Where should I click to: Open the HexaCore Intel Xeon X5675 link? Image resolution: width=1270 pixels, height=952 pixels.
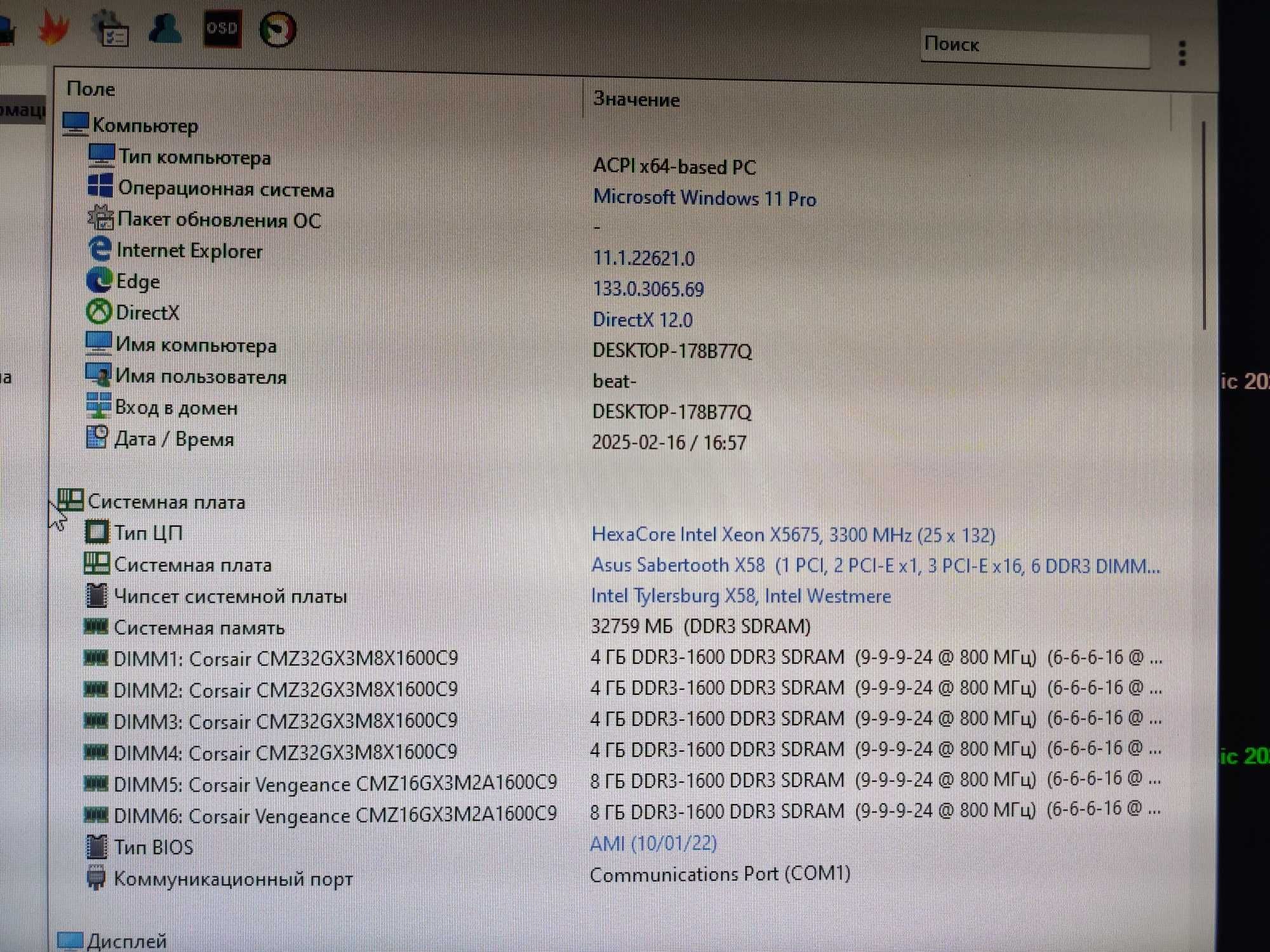click(x=793, y=535)
